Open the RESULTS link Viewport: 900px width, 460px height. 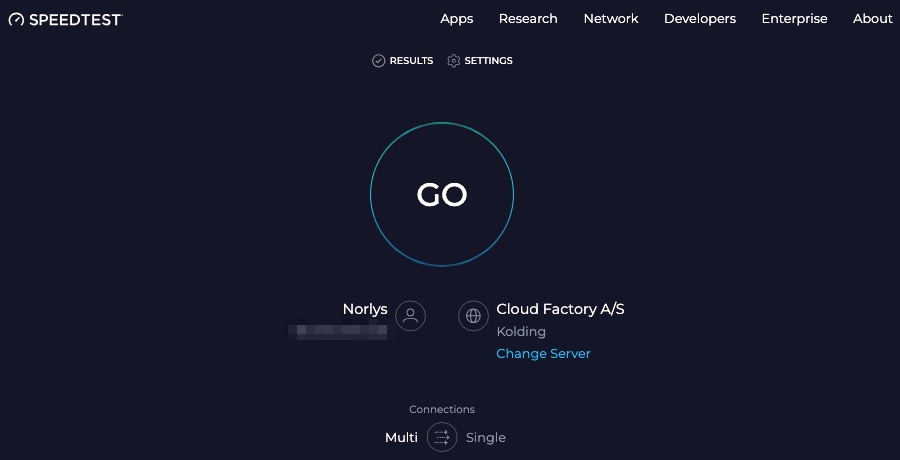click(411, 61)
